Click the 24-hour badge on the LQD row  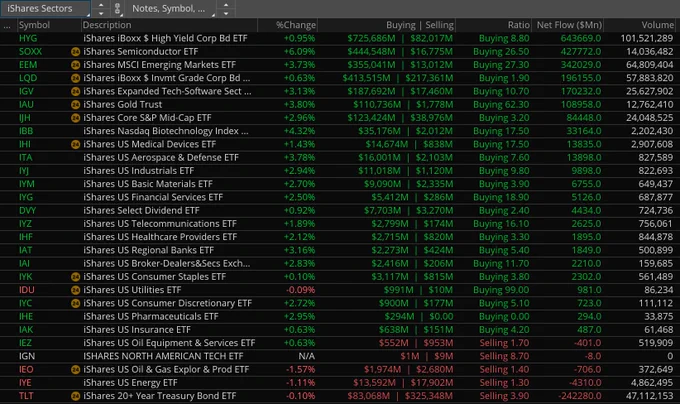pos(75,78)
